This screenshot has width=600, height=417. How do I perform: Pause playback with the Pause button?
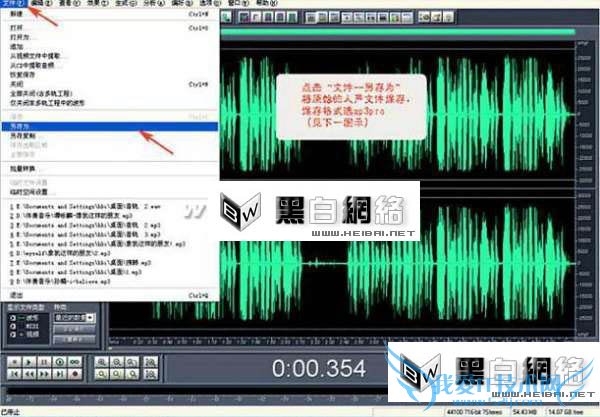(x=44, y=362)
